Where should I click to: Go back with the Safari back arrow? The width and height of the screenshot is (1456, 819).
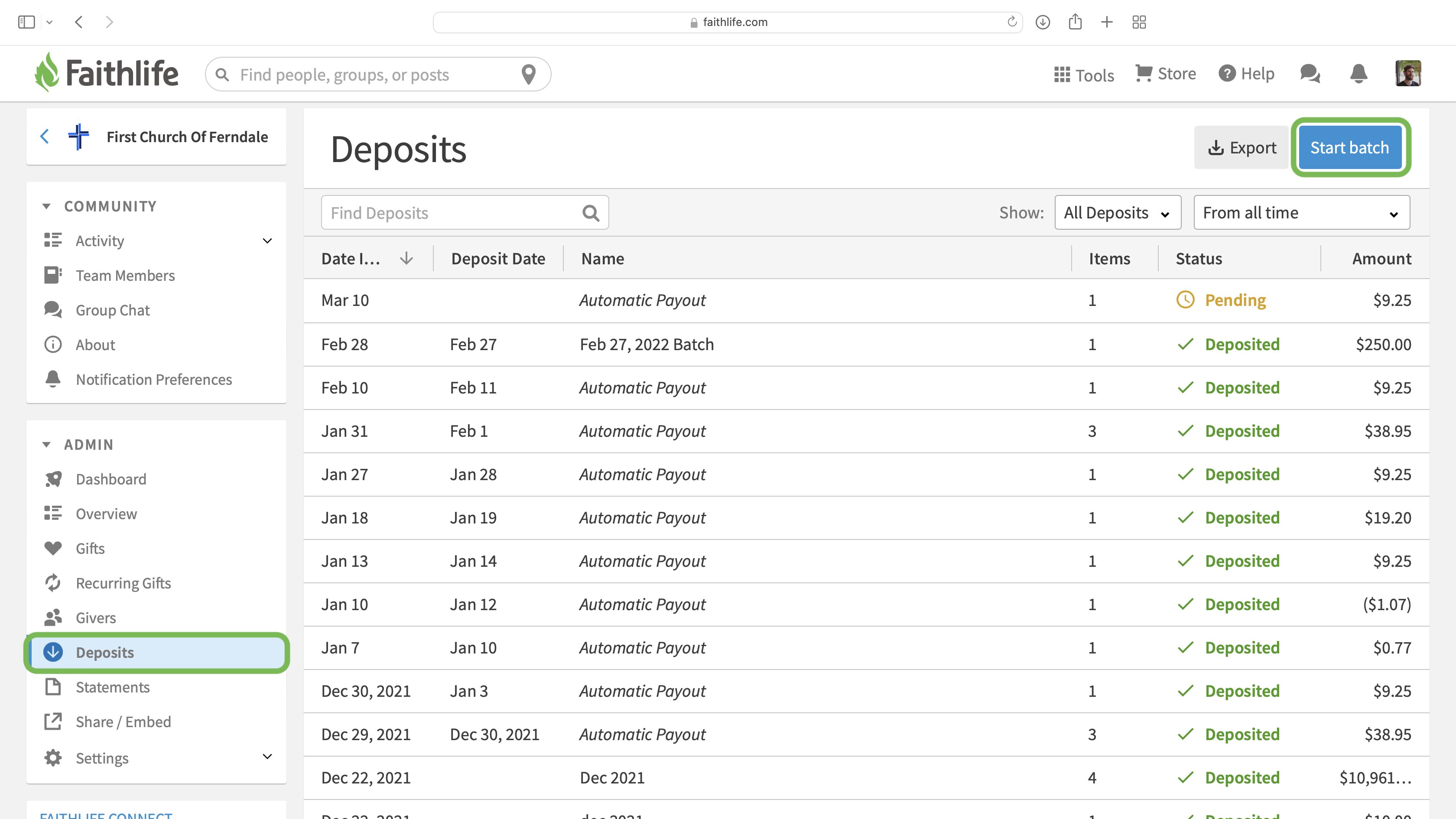pyautogui.click(x=79, y=22)
